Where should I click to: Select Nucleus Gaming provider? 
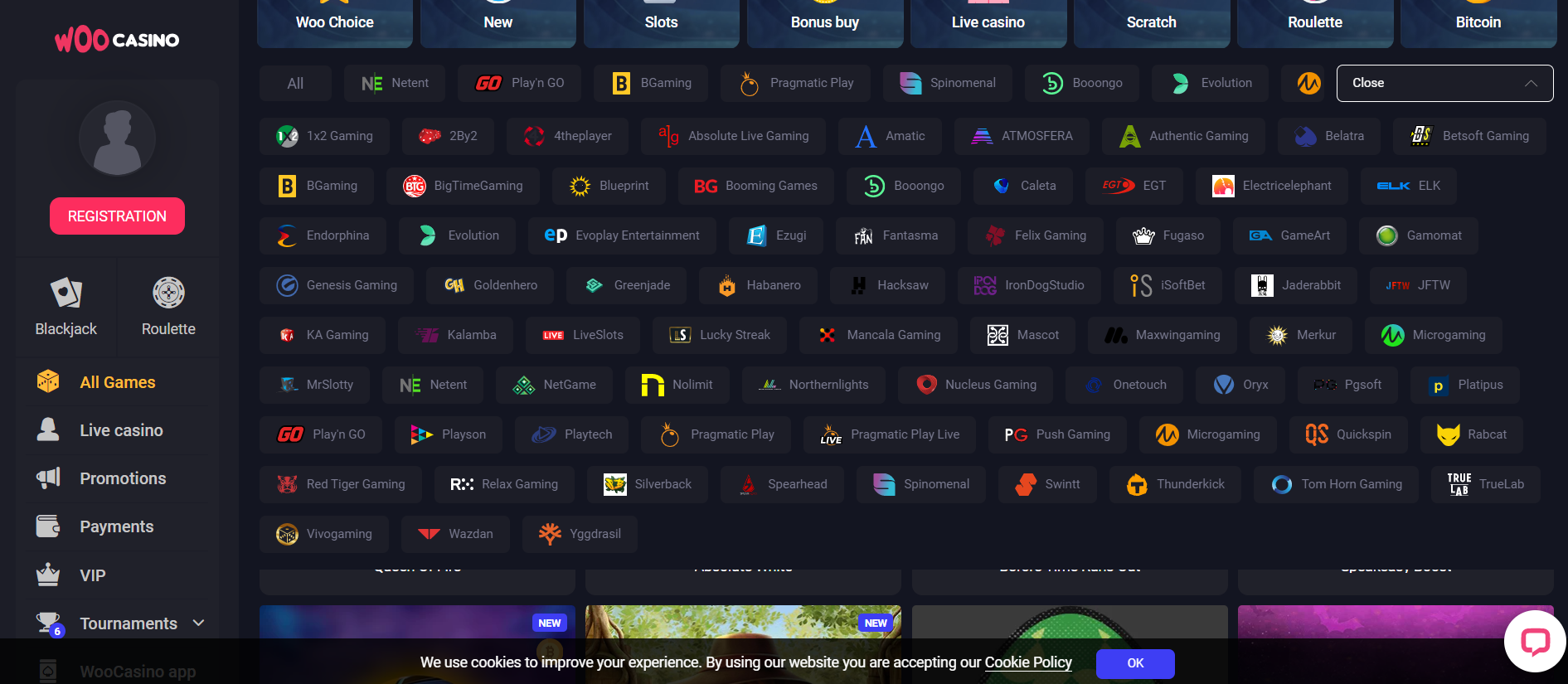click(976, 385)
